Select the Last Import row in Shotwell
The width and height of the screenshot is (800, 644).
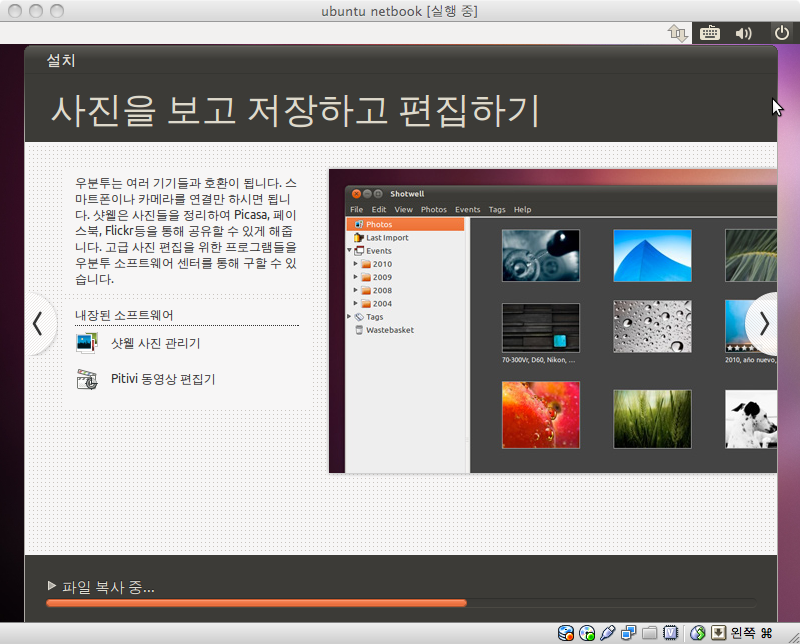click(x=406, y=237)
